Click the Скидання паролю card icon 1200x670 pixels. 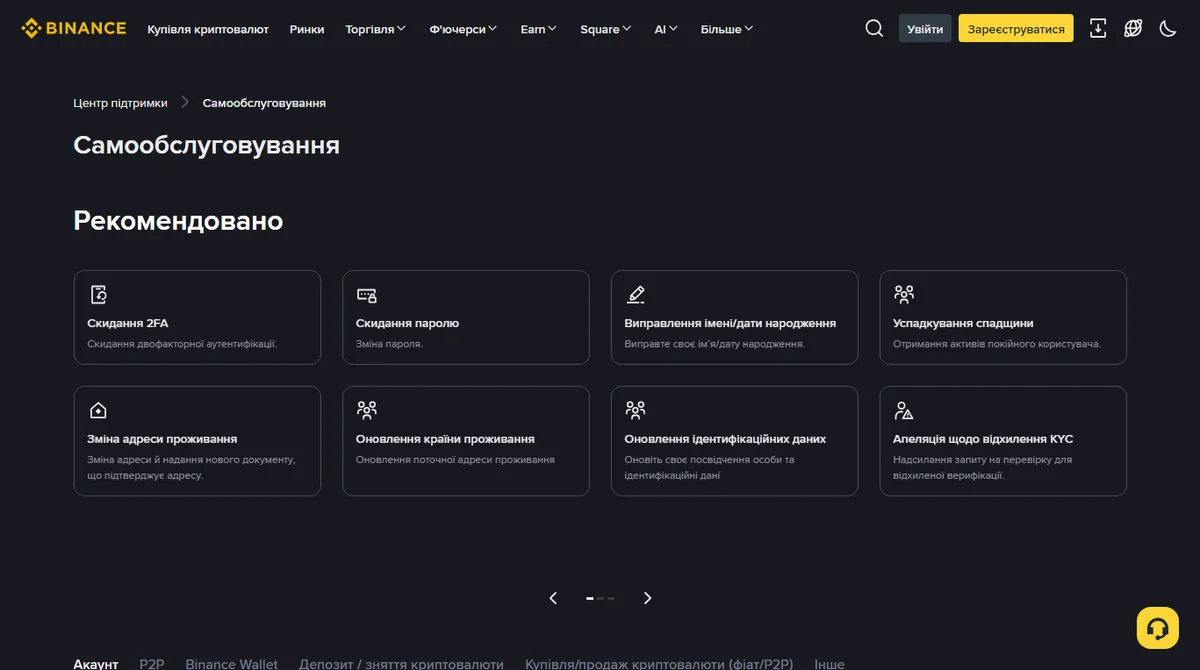coord(366,294)
